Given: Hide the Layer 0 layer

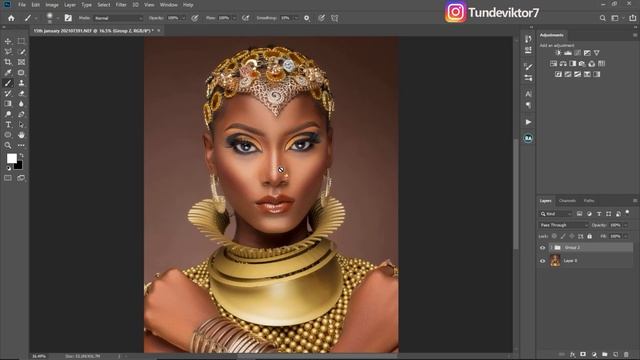Looking at the screenshot, I should click(542, 261).
